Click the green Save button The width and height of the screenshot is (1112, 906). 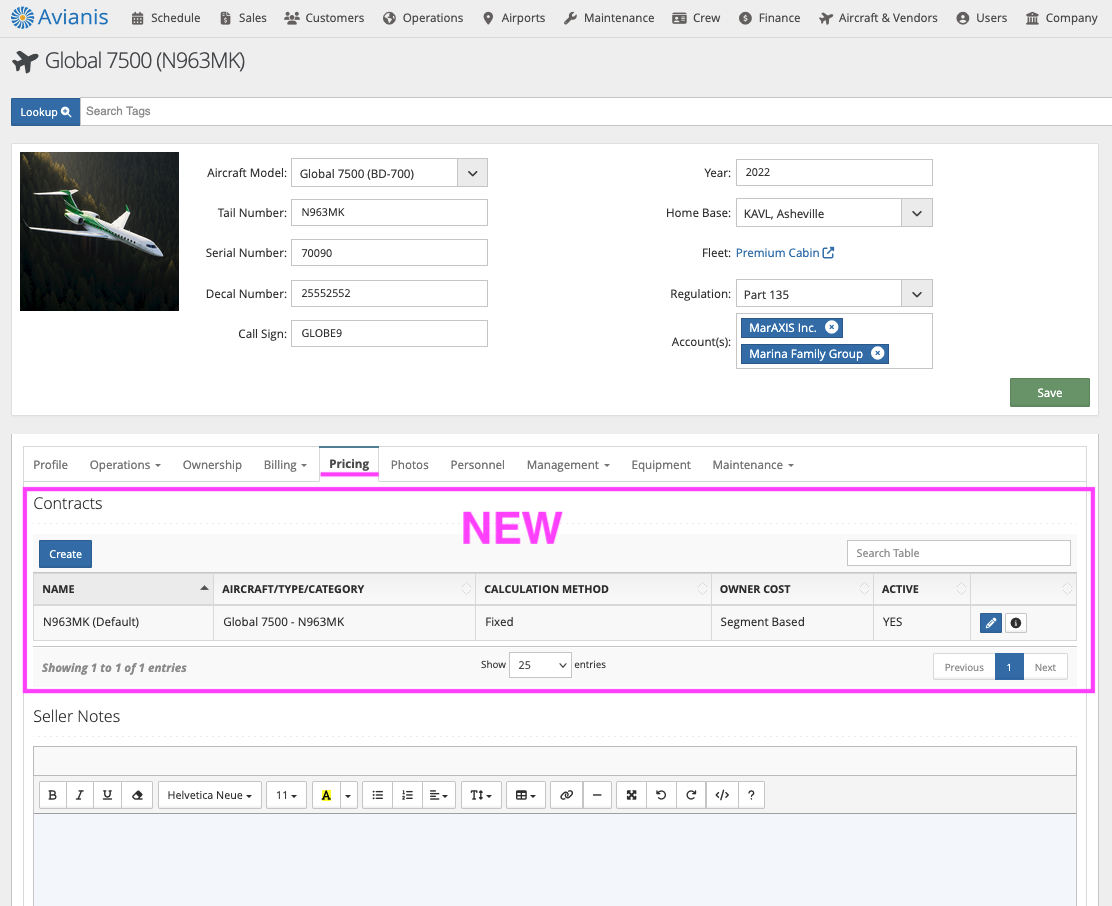point(1050,393)
